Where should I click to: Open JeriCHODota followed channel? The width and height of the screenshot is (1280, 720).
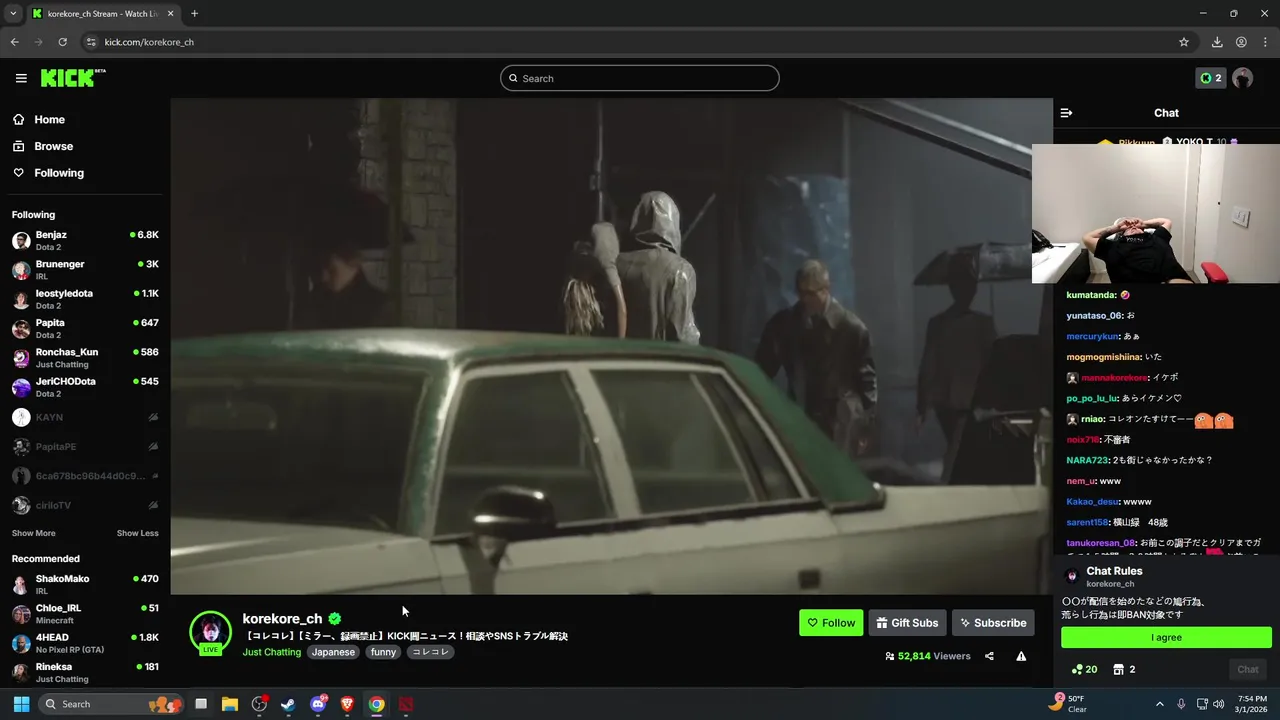click(x=85, y=387)
